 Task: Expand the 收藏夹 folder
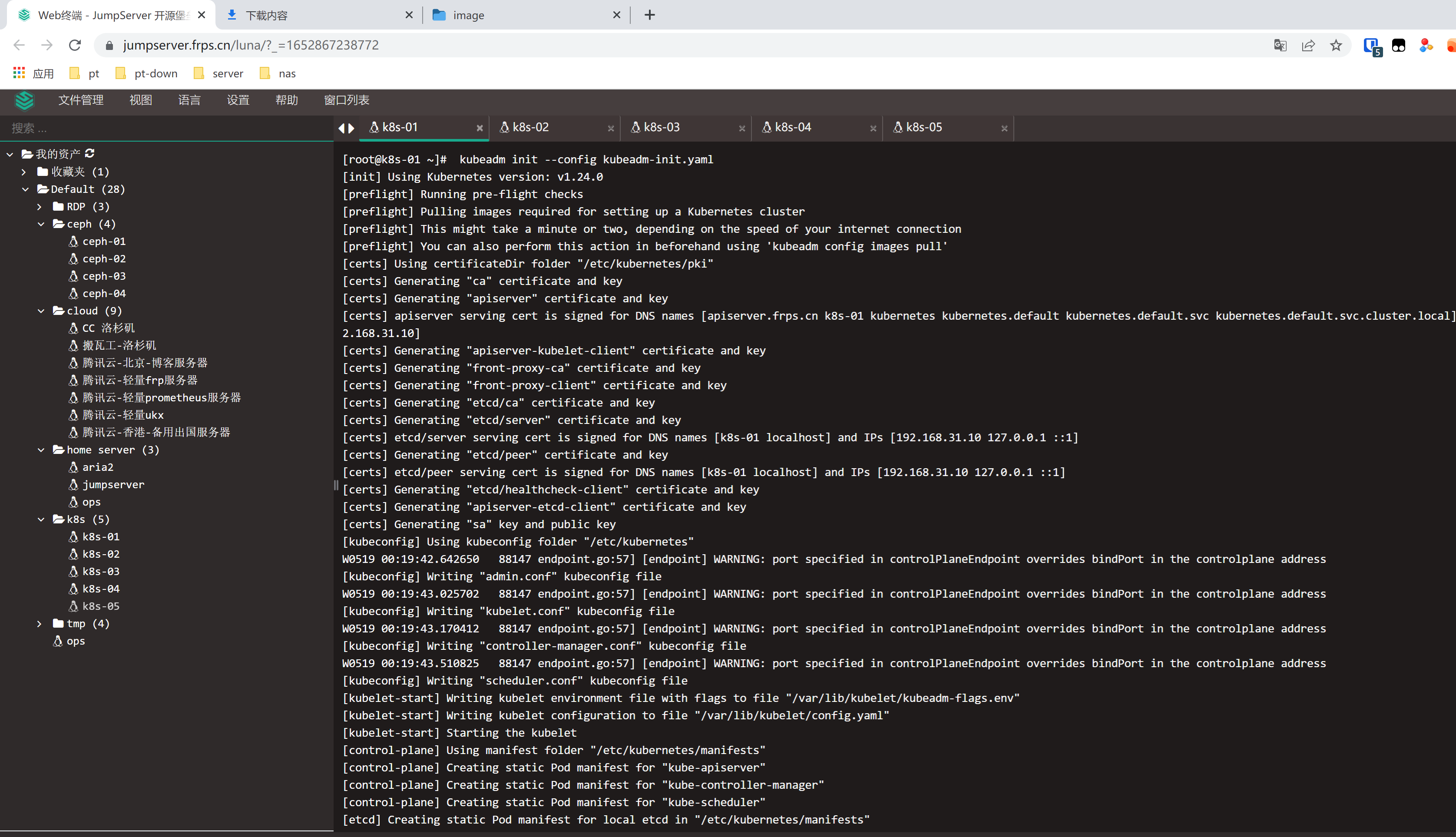click(23, 171)
